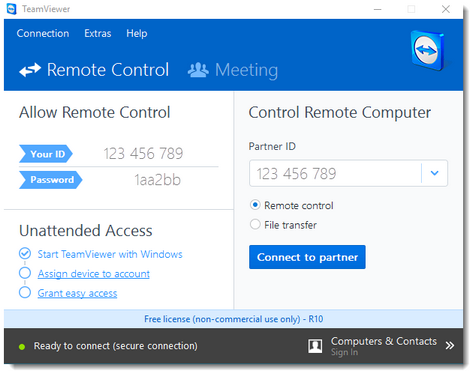Screen dimensions: 470x371
Task: Open the Grant easy access link
Action: [77, 293]
